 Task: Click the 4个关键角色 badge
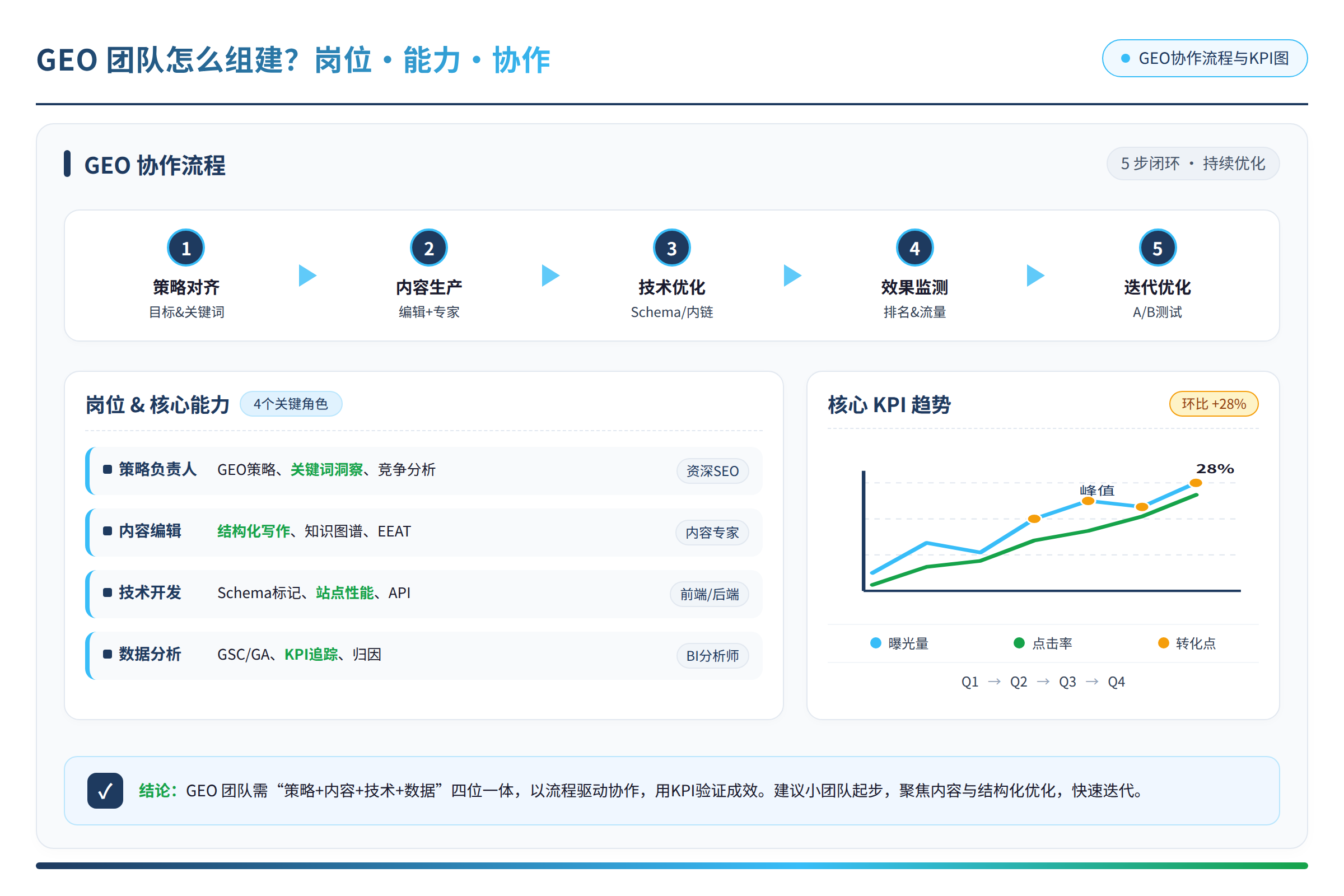(291, 404)
